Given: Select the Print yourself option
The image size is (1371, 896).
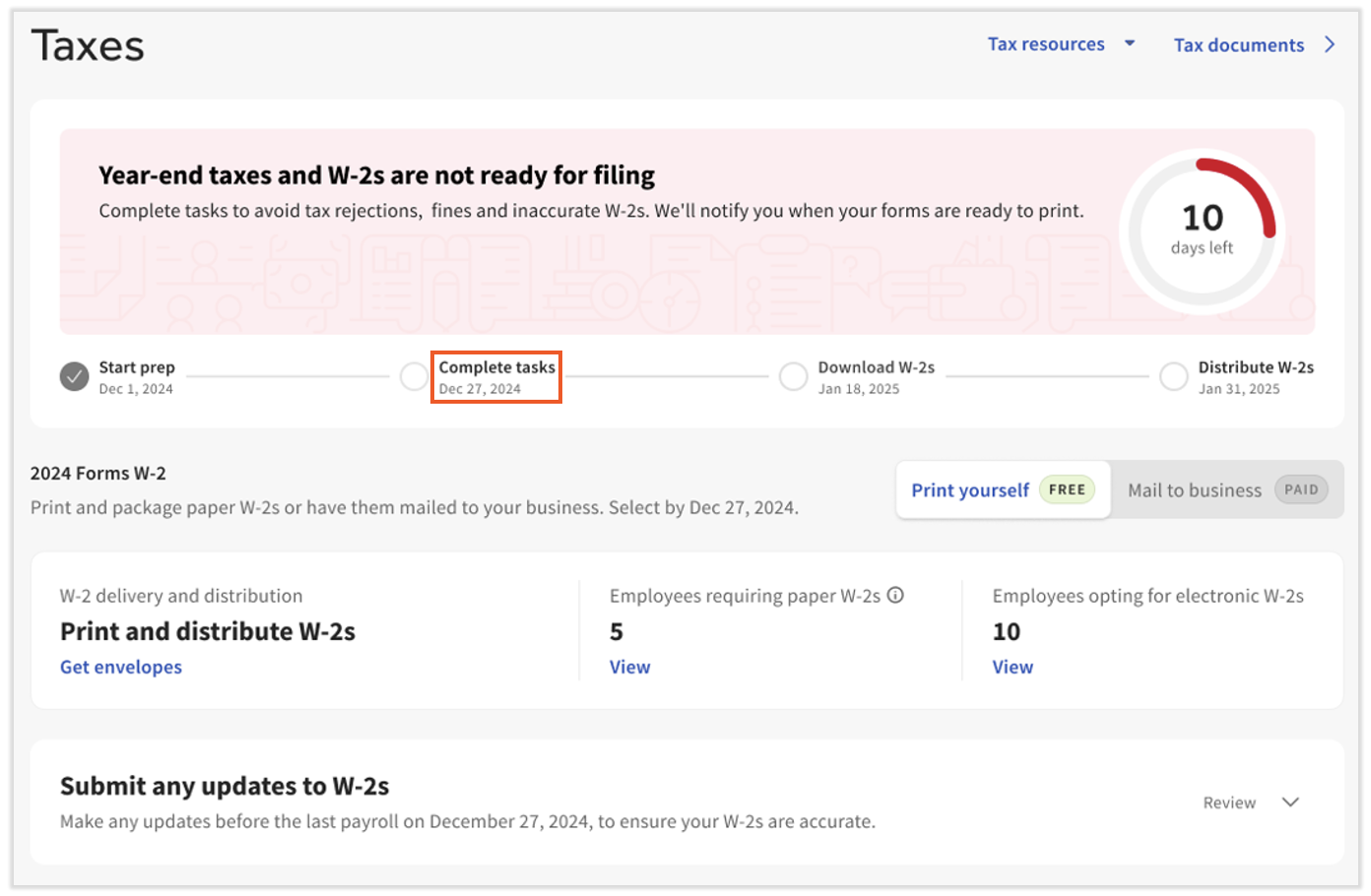Looking at the screenshot, I should [970, 490].
